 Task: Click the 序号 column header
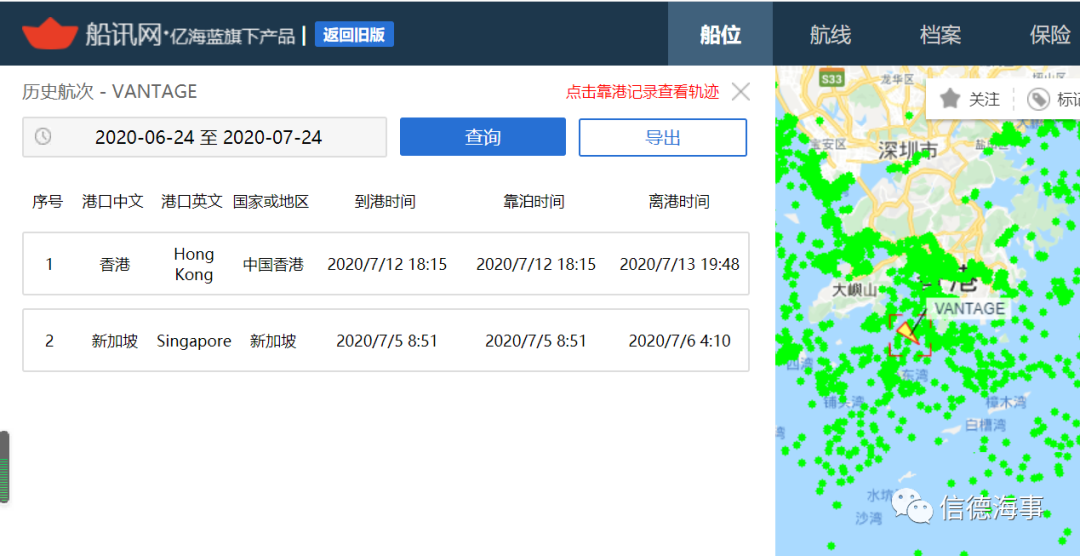[x=48, y=202]
